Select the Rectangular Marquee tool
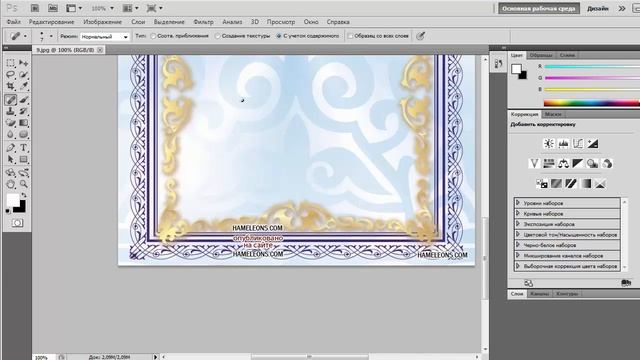This screenshot has width=640, height=360. [x=11, y=63]
